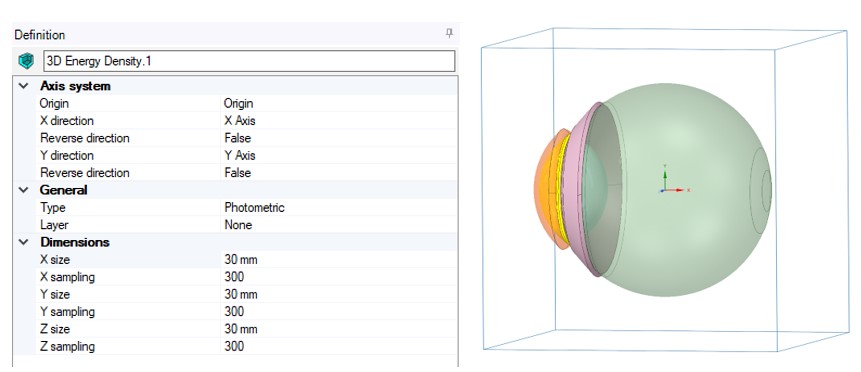861x372 pixels.
Task: Click the X sampling value 300
Action: click(339, 277)
